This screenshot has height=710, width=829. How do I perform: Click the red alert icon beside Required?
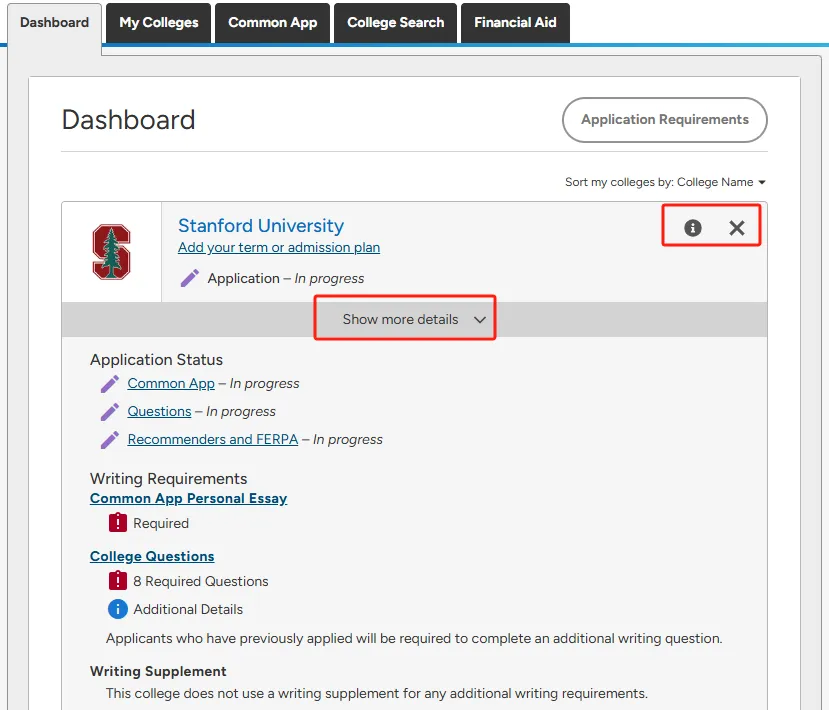pos(118,523)
